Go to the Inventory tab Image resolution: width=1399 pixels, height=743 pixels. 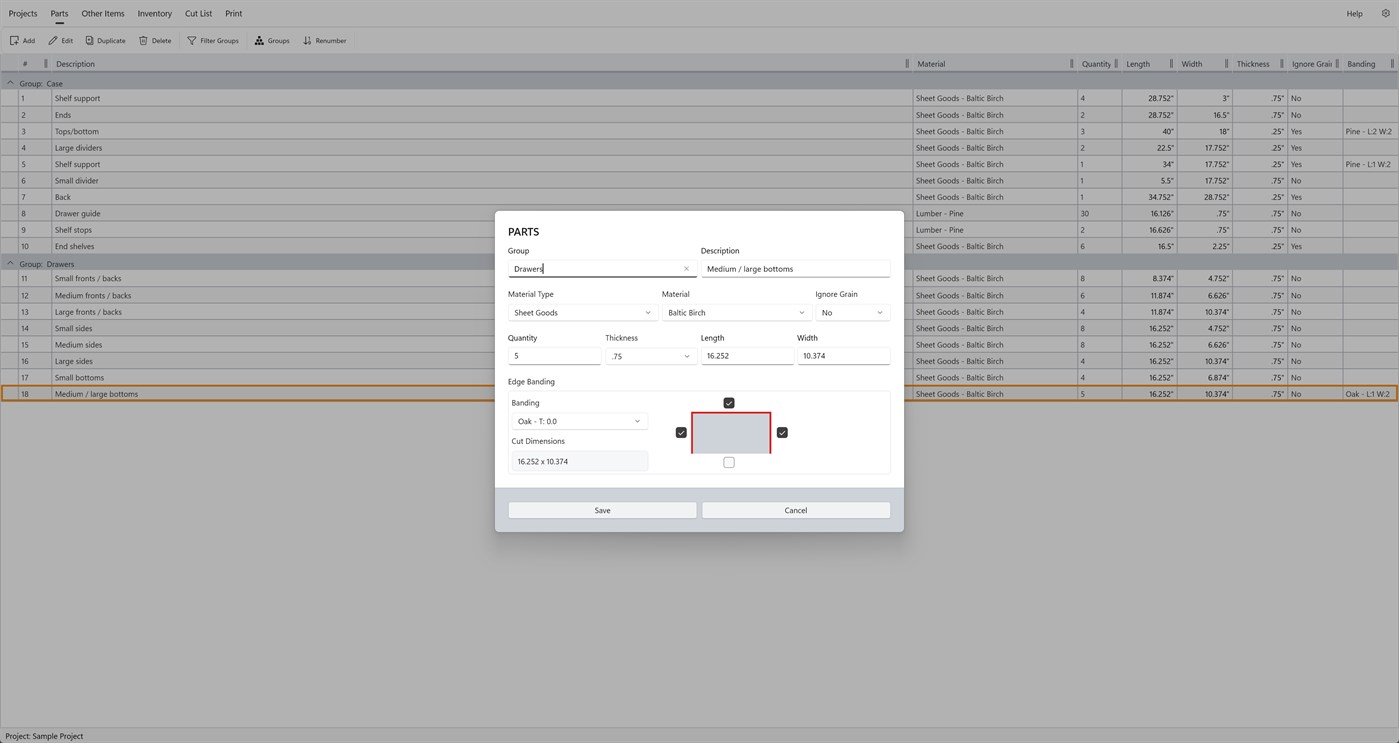(x=155, y=14)
